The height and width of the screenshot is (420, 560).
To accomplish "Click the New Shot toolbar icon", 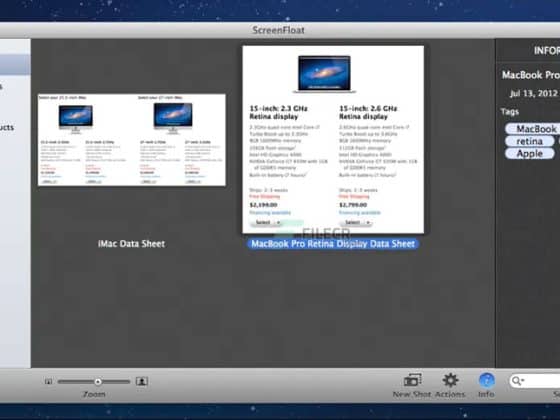I will pyautogui.click(x=412, y=380).
